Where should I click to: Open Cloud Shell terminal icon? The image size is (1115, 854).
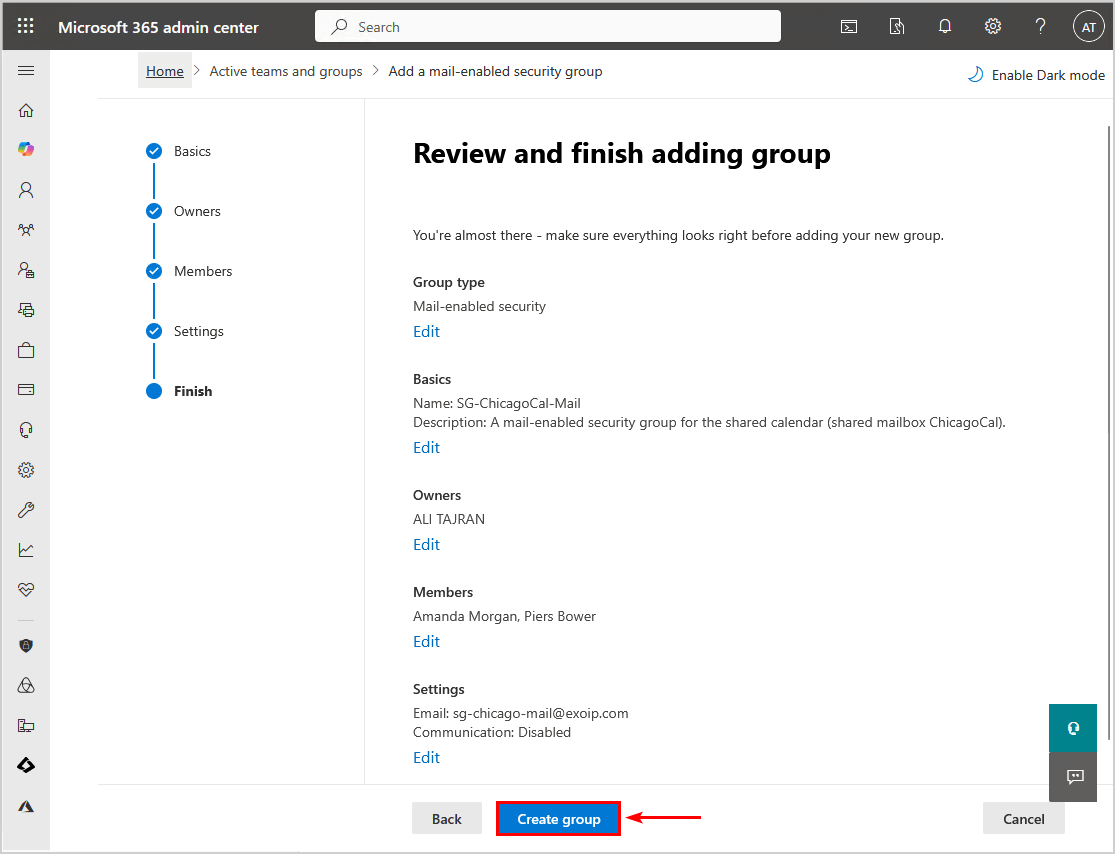tap(849, 27)
